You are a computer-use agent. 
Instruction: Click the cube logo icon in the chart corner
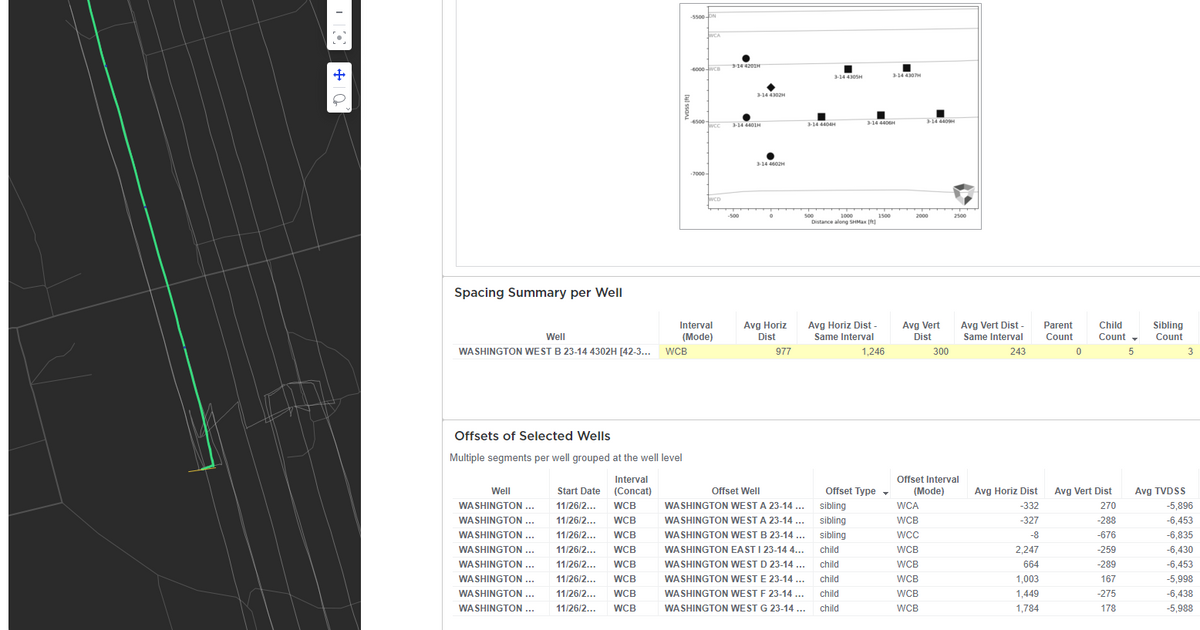pyautogui.click(x=962, y=193)
